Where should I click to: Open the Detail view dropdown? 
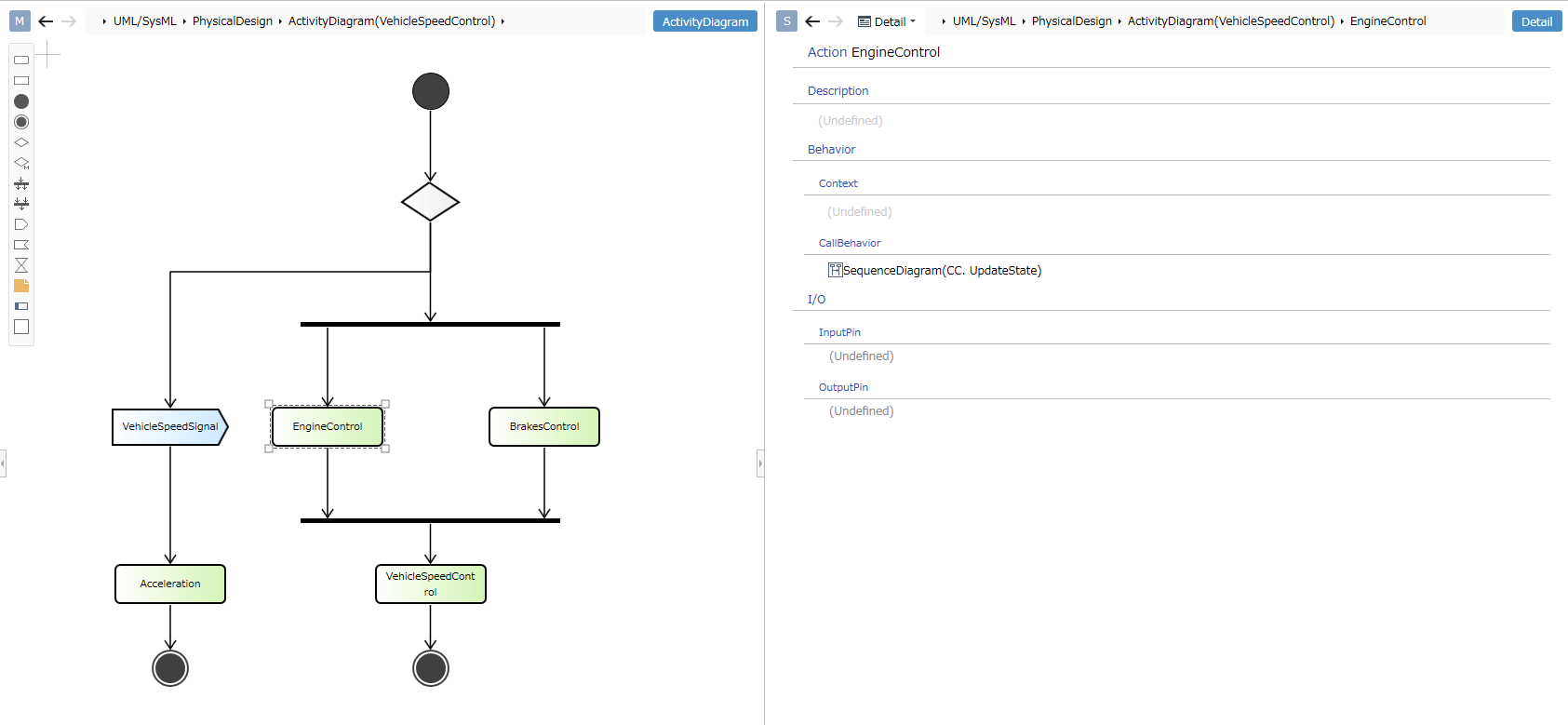(x=887, y=21)
